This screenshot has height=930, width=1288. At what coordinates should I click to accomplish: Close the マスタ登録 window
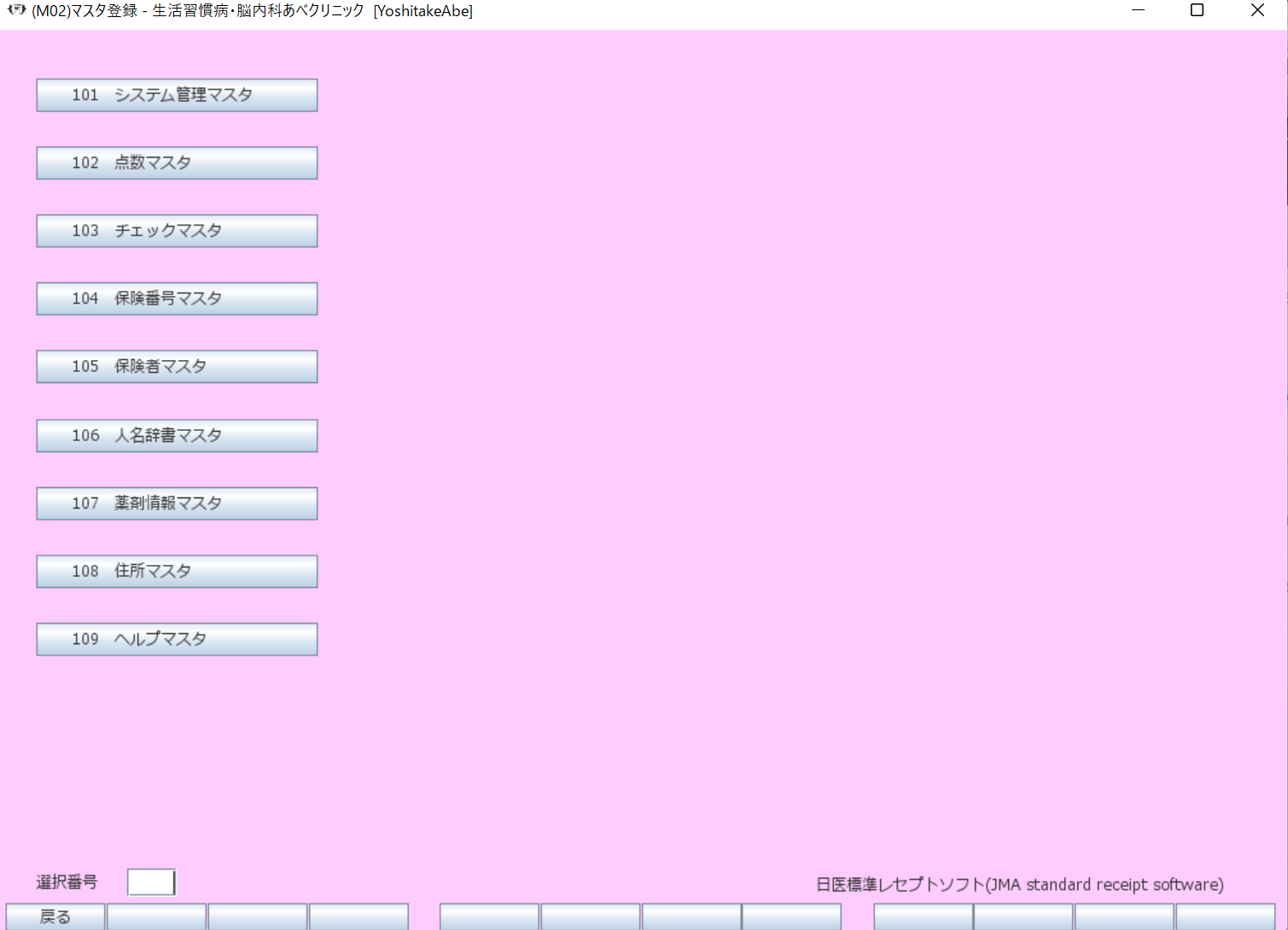[x=1257, y=10]
